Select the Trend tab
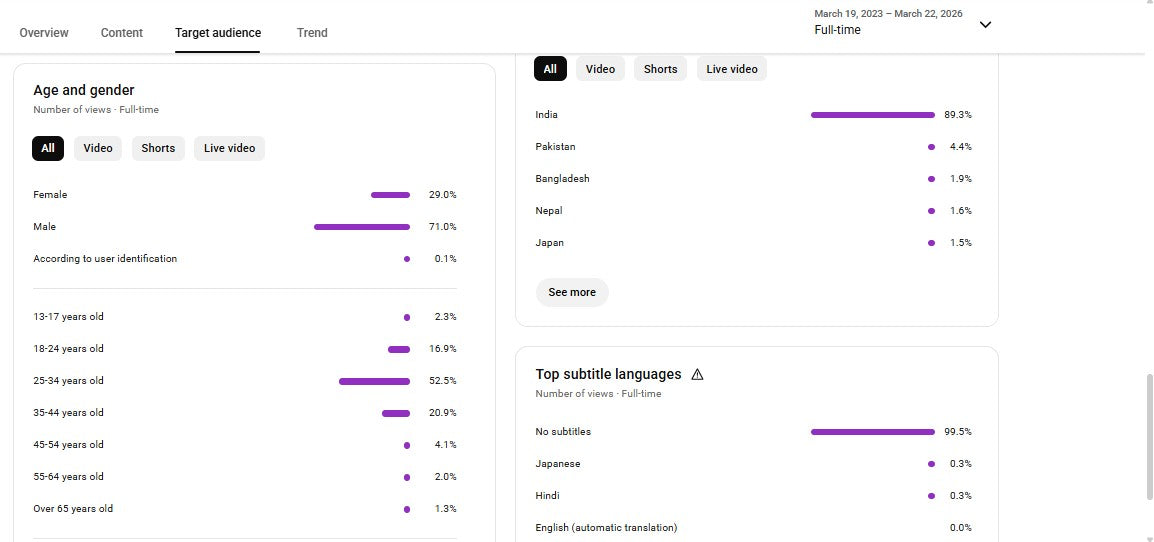 pyautogui.click(x=312, y=33)
